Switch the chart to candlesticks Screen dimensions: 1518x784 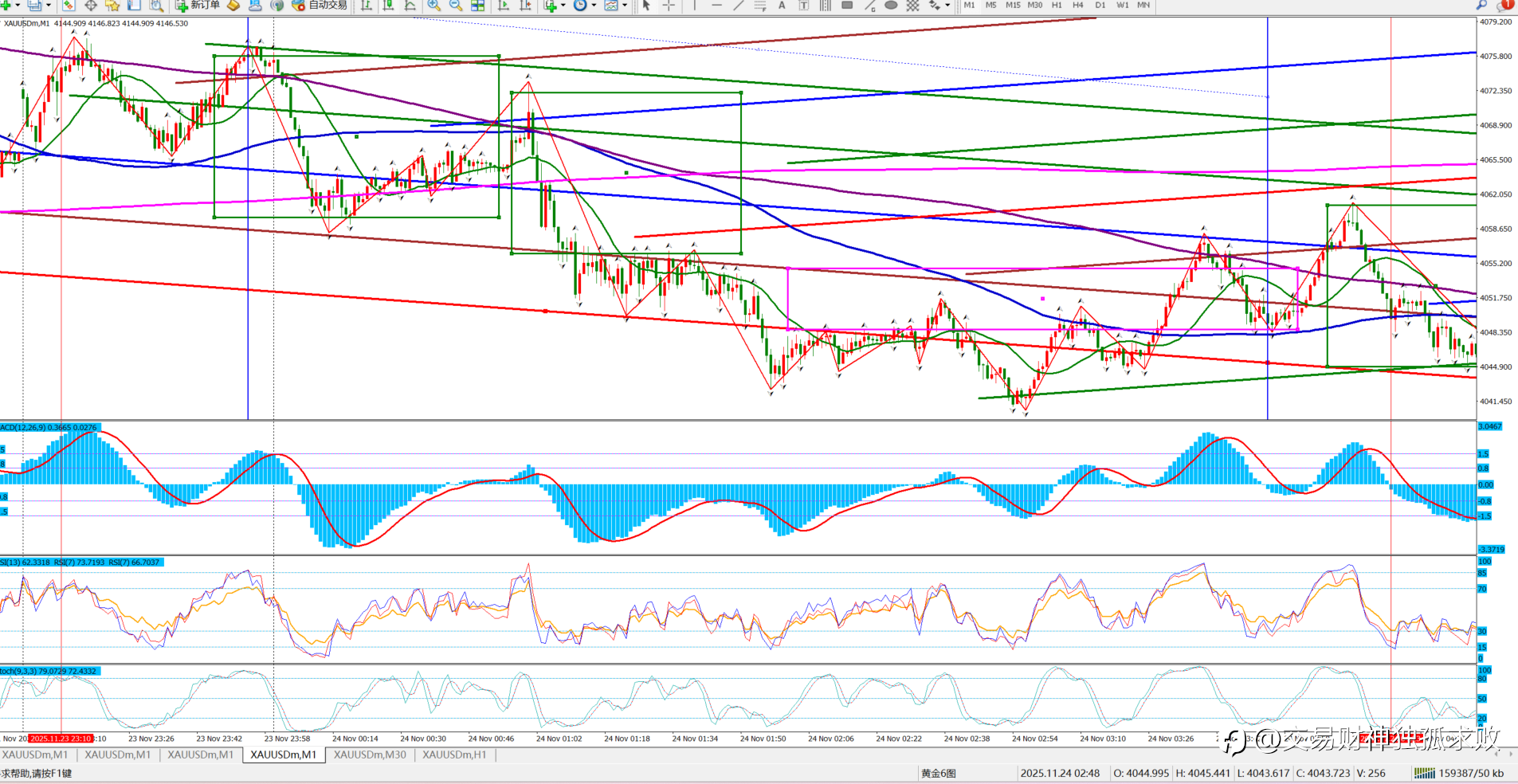(389, 5)
